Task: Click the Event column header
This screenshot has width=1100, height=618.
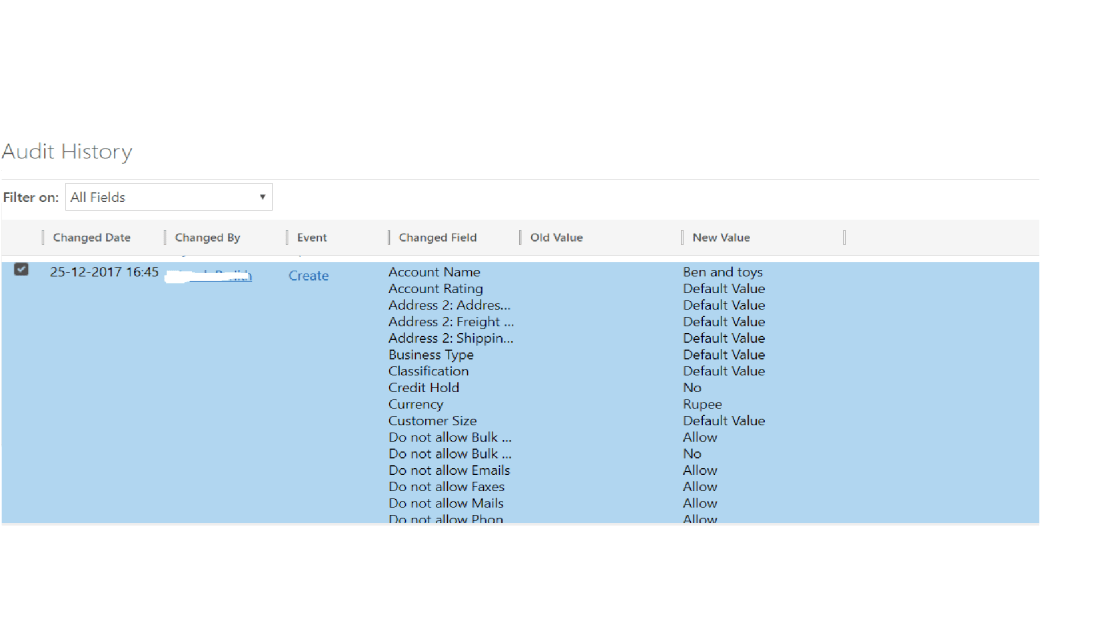Action: coord(312,238)
